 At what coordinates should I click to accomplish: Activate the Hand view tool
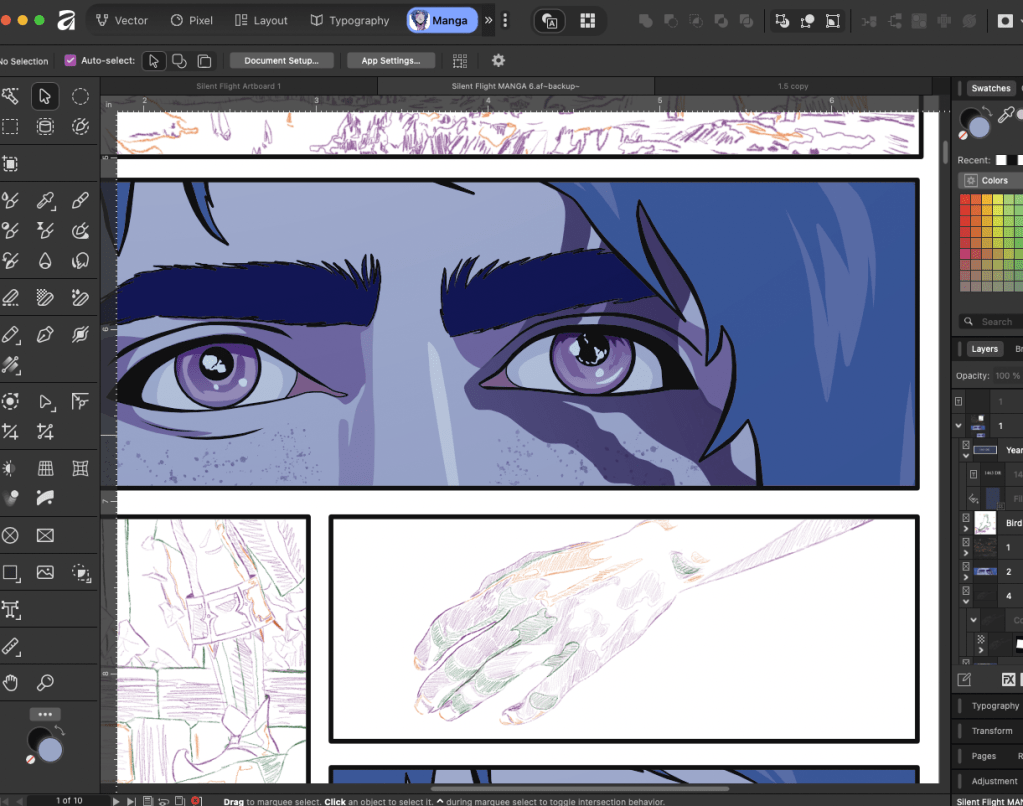pos(10,683)
